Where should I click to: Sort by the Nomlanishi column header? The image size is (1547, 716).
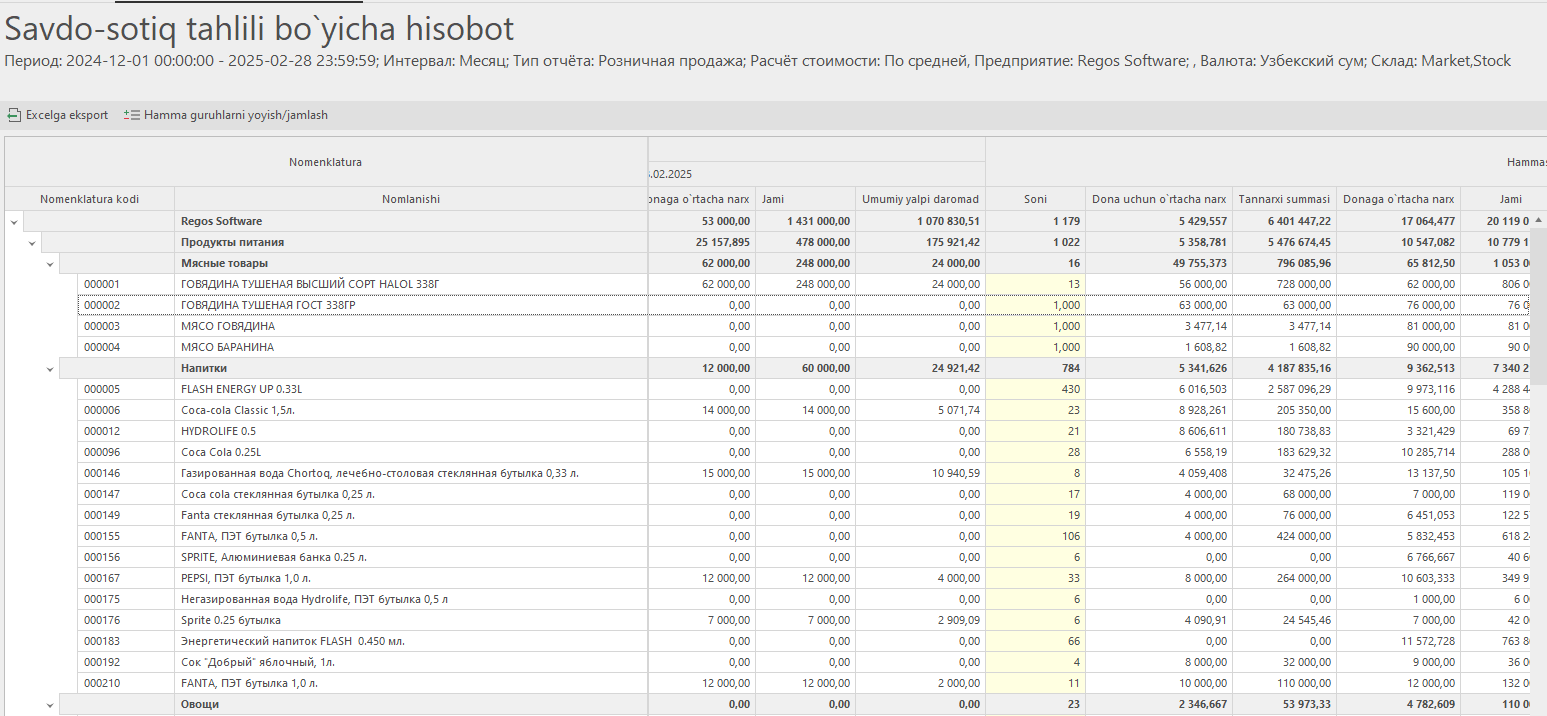410,199
